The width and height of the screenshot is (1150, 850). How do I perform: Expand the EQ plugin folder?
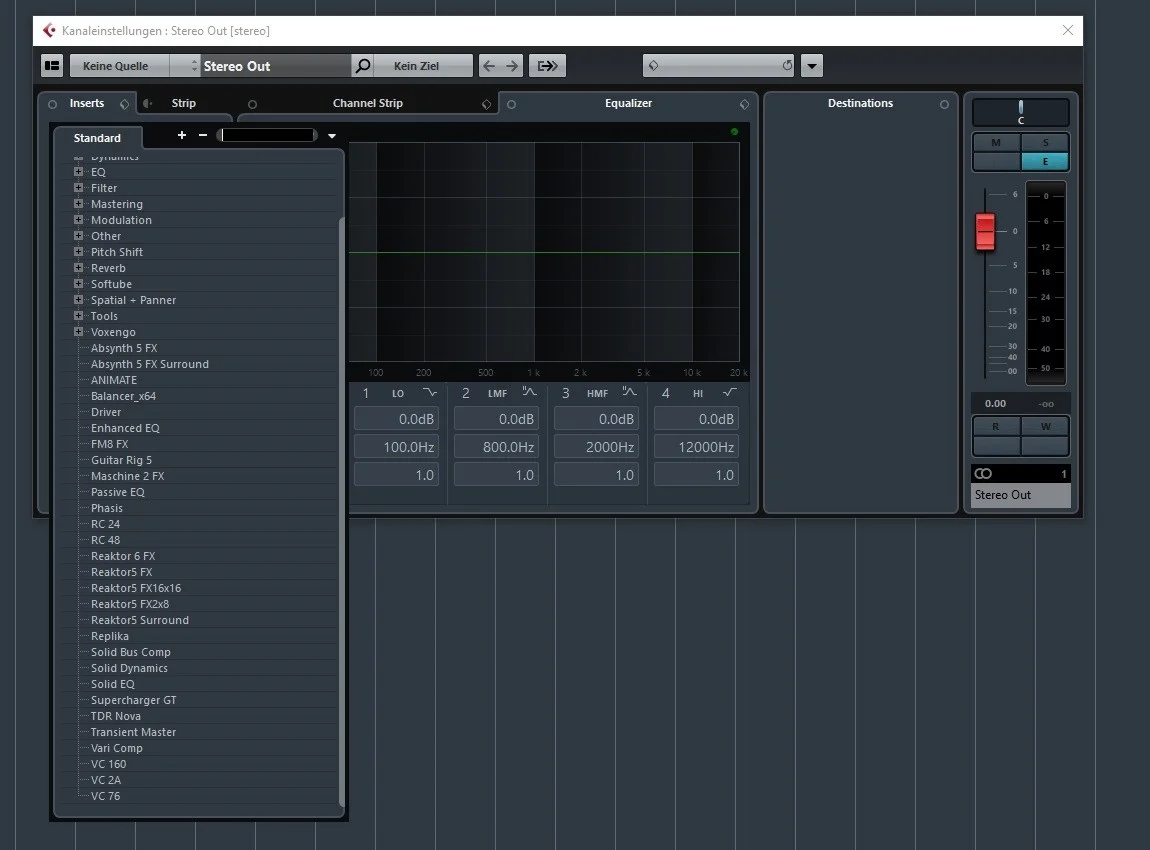[78, 172]
